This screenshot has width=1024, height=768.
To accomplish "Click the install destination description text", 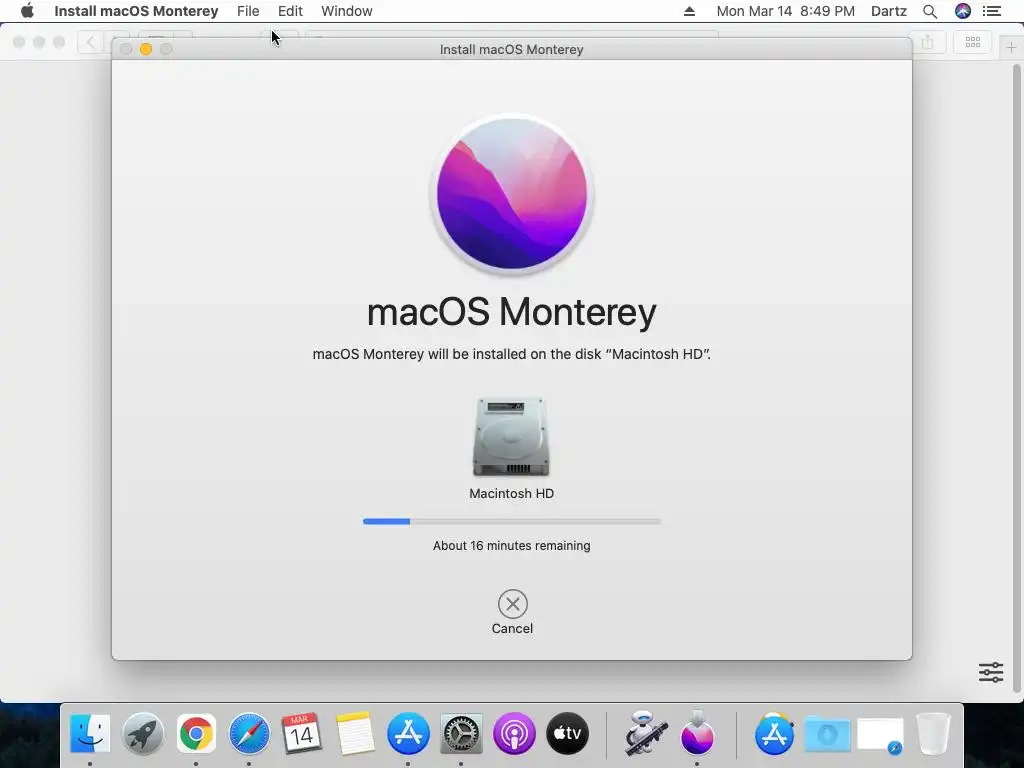I will 511,354.
